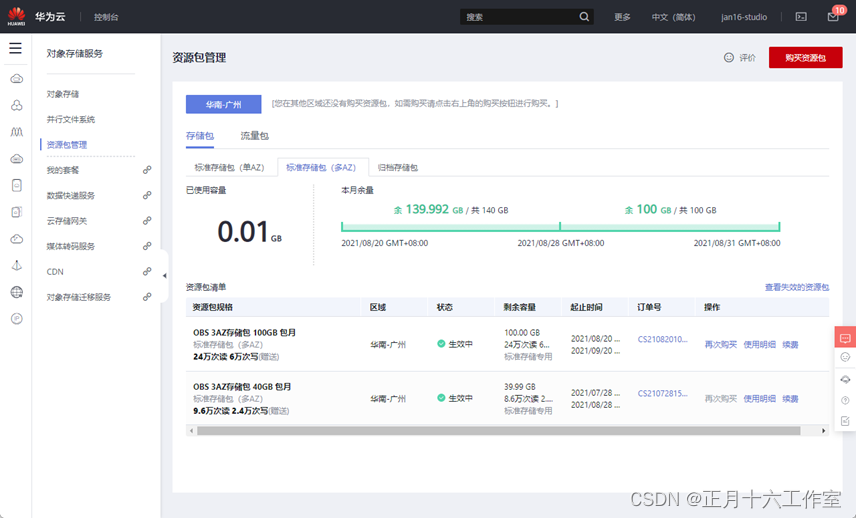The width and height of the screenshot is (856, 518).
Task: Open the 更多 menu in the top bar
Action: [622, 17]
